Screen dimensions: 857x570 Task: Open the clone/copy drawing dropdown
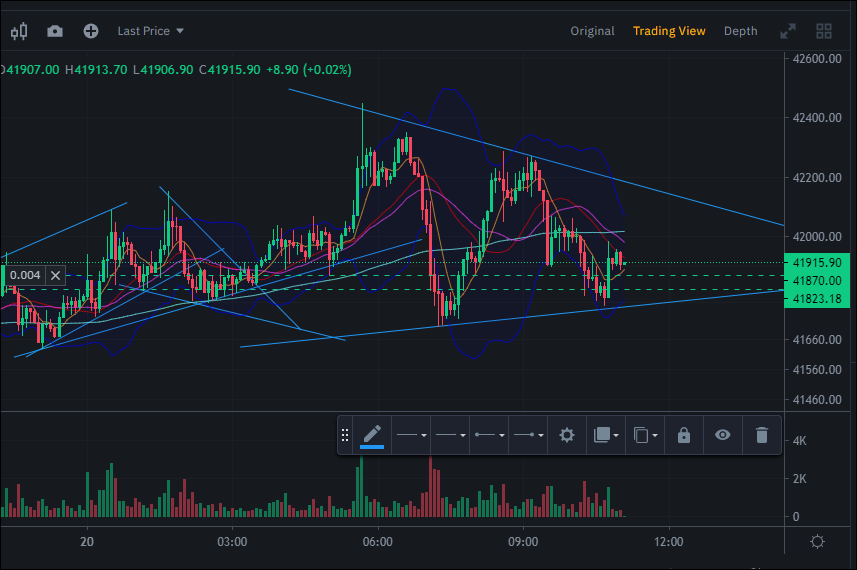pyautogui.click(x=645, y=435)
